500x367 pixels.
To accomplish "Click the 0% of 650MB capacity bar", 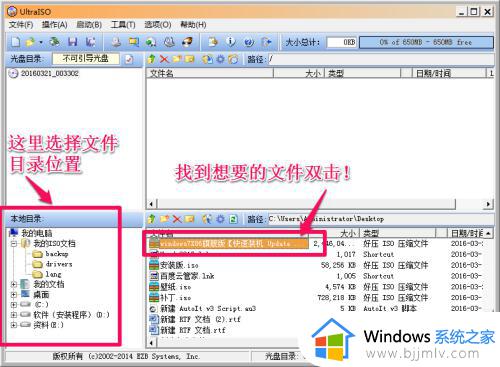I will pos(426,42).
